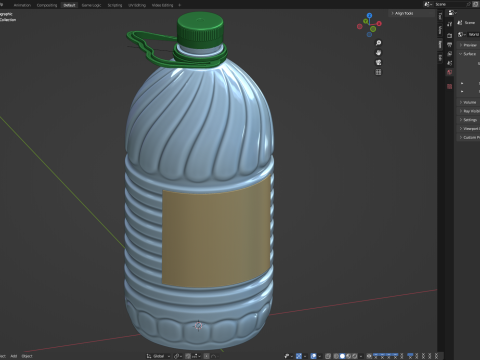This screenshot has width=480, height=360.
Task: Click the 3D cursor at bottle base
Action: [198, 325]
